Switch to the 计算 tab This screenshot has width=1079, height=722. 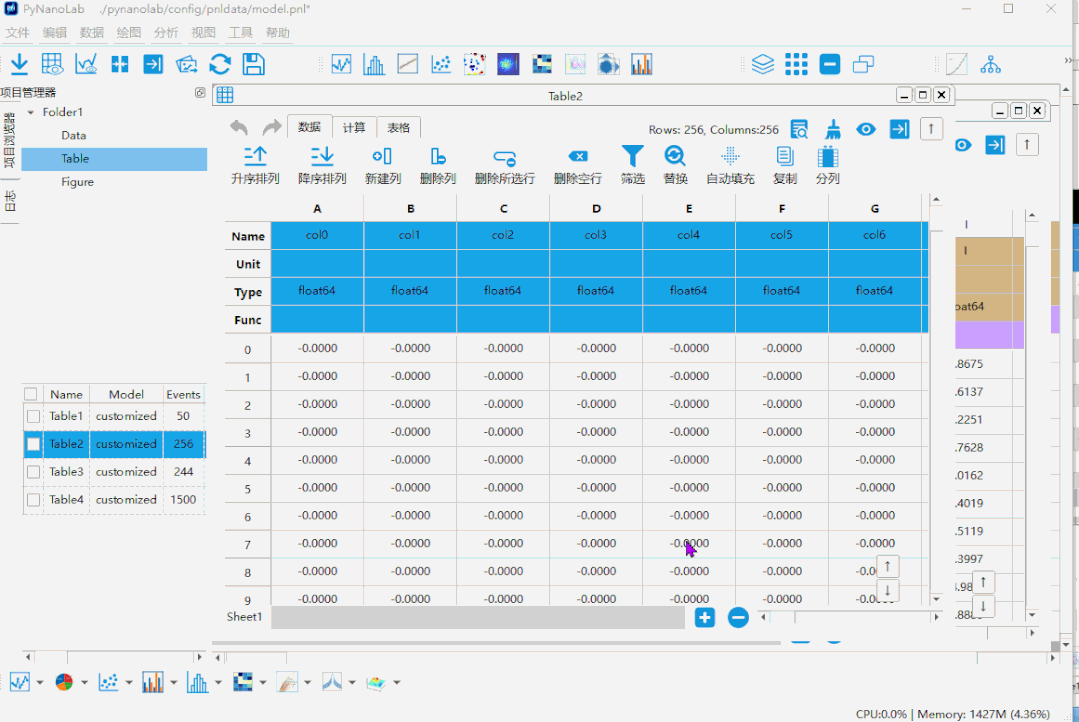[x=354, y=127]
